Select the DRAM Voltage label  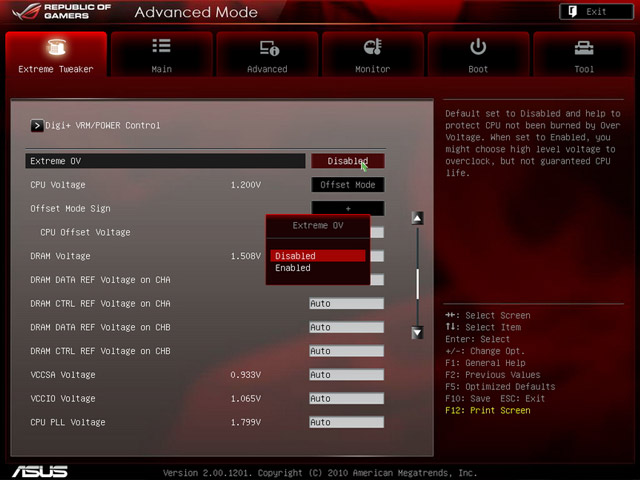60,256
